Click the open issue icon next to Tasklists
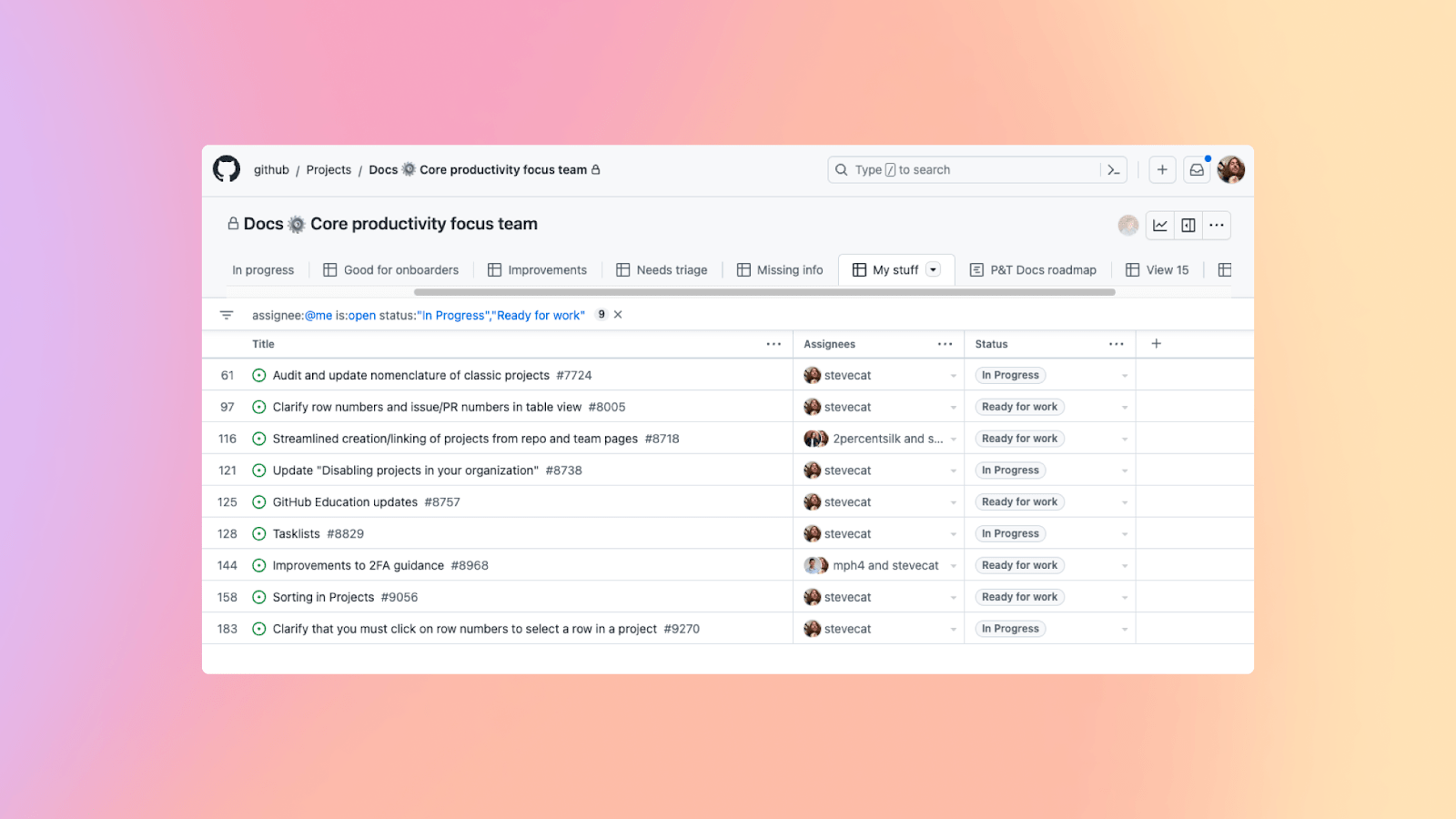The width and height of the screenshot is (1456, 819). pos(258,533)
